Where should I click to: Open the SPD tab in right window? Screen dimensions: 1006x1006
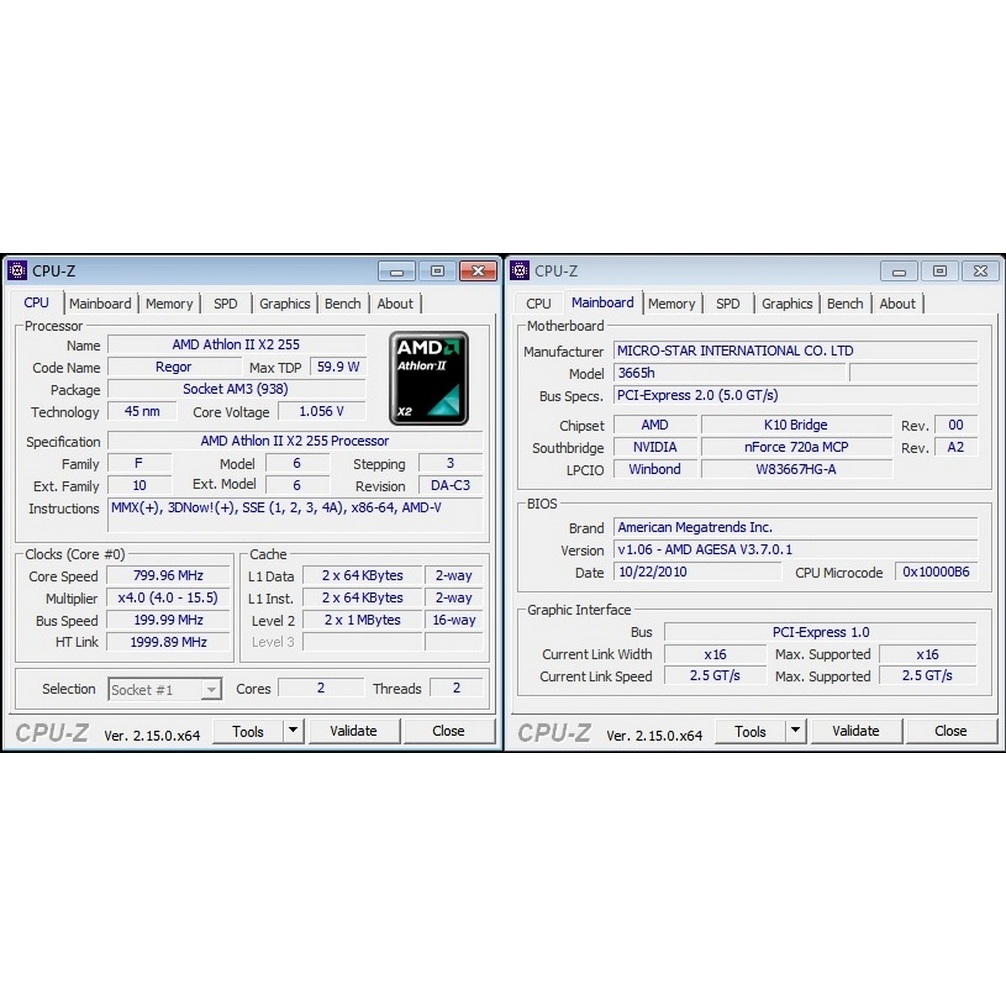(728, 304)
